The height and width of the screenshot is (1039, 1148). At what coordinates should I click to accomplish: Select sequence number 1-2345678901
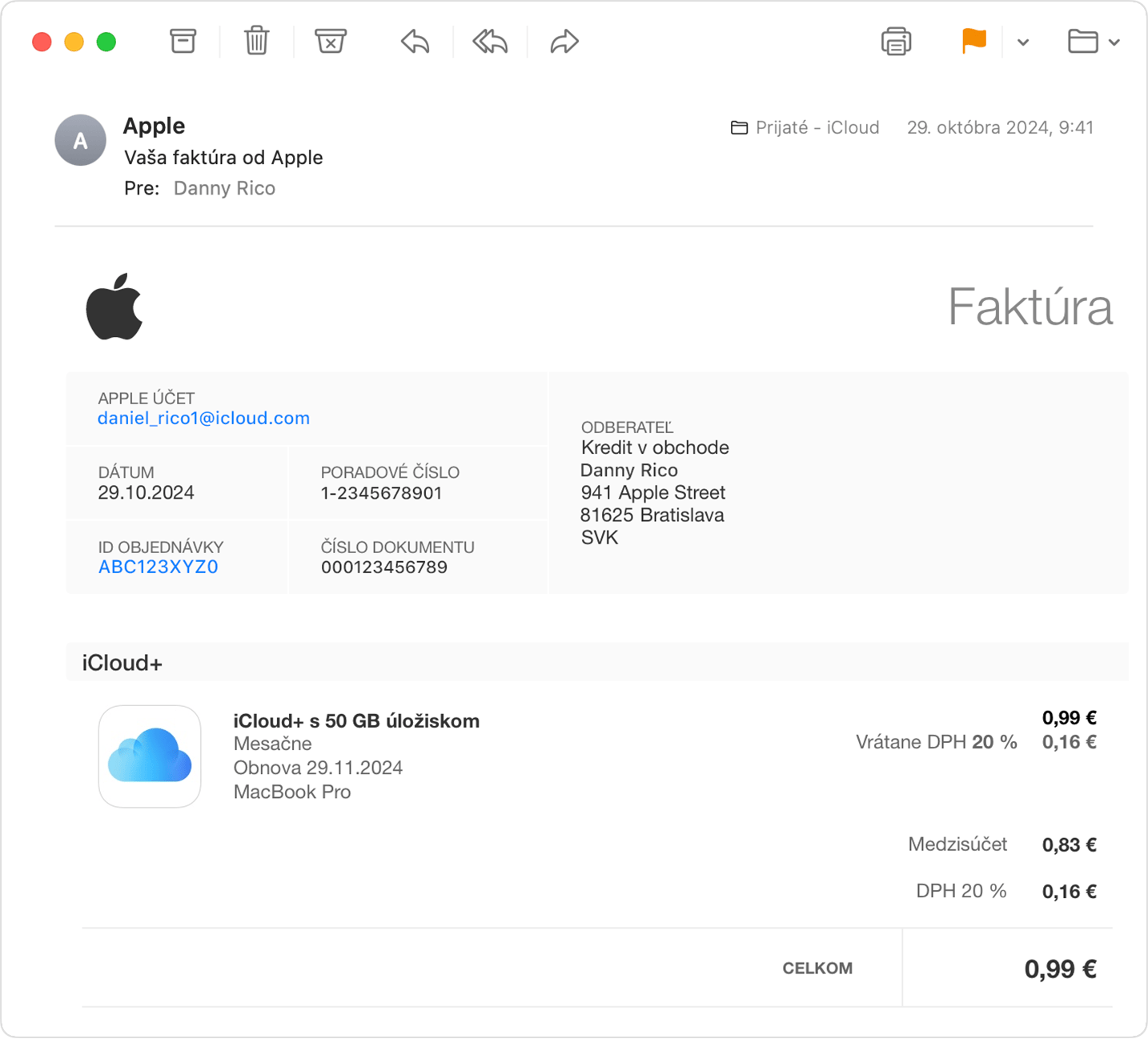coord(381,493)
